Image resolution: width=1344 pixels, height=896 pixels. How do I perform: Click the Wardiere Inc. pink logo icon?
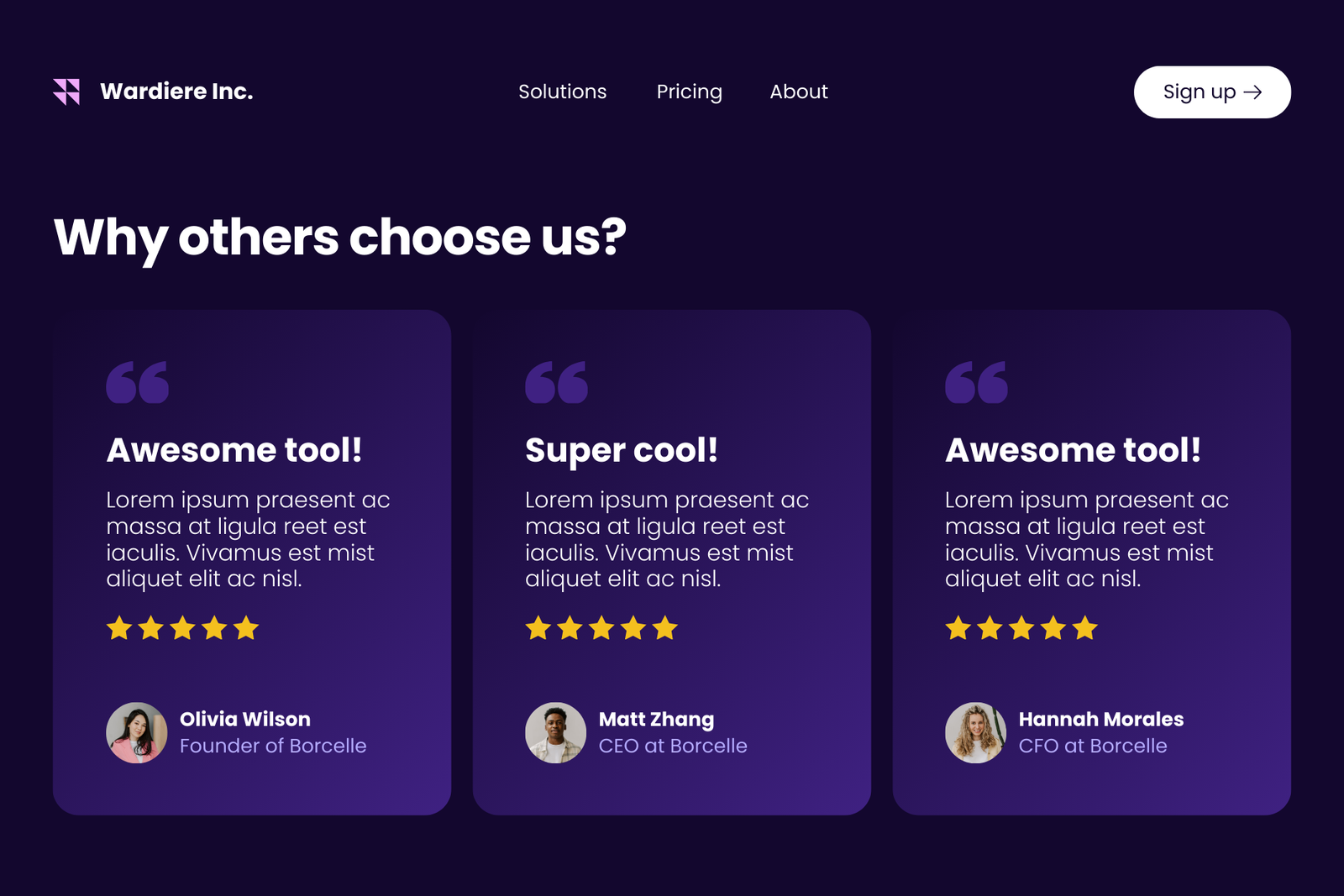click(x=66, y=92)
